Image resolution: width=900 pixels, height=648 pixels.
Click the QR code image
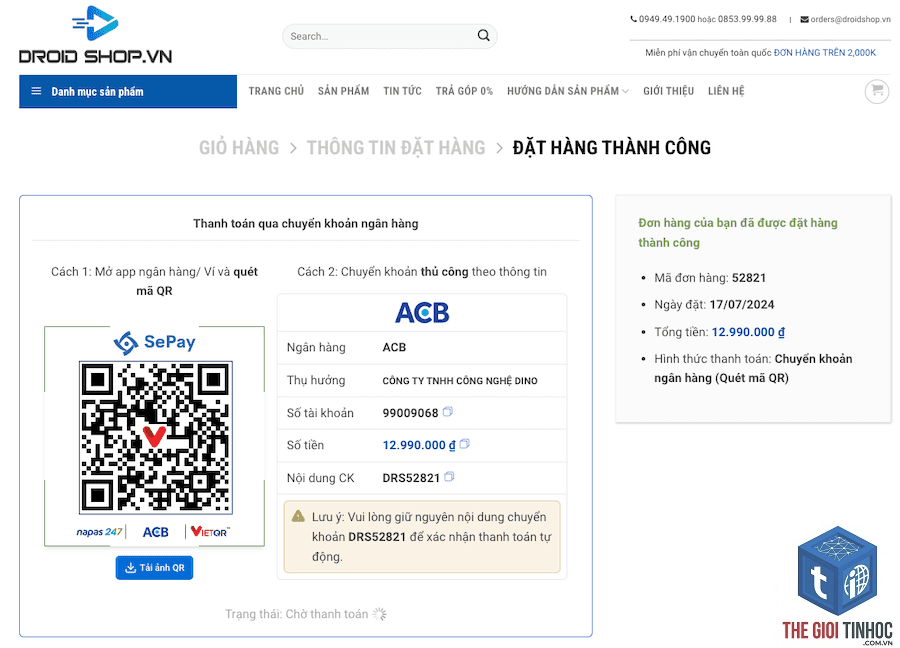[156, 437]
